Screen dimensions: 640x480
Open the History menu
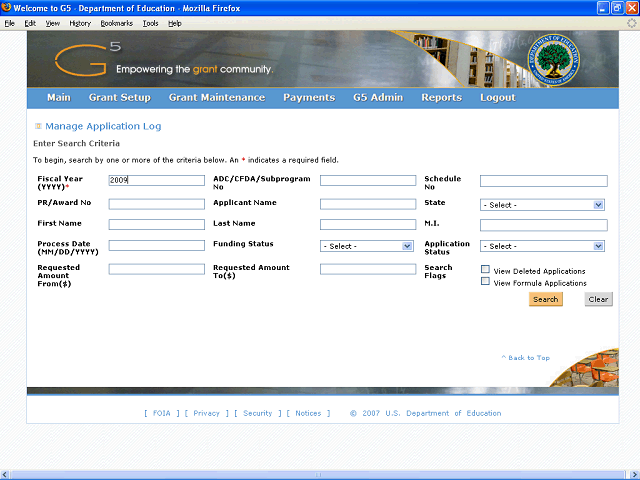[x=80, y=23]
